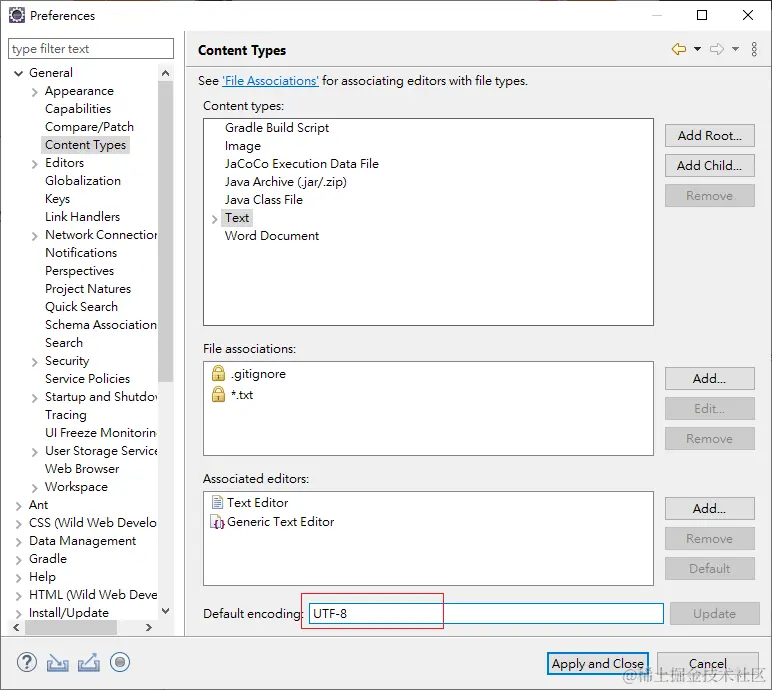Expand the Editors tree node
772x690 pixels.
[x=34, y=164]
